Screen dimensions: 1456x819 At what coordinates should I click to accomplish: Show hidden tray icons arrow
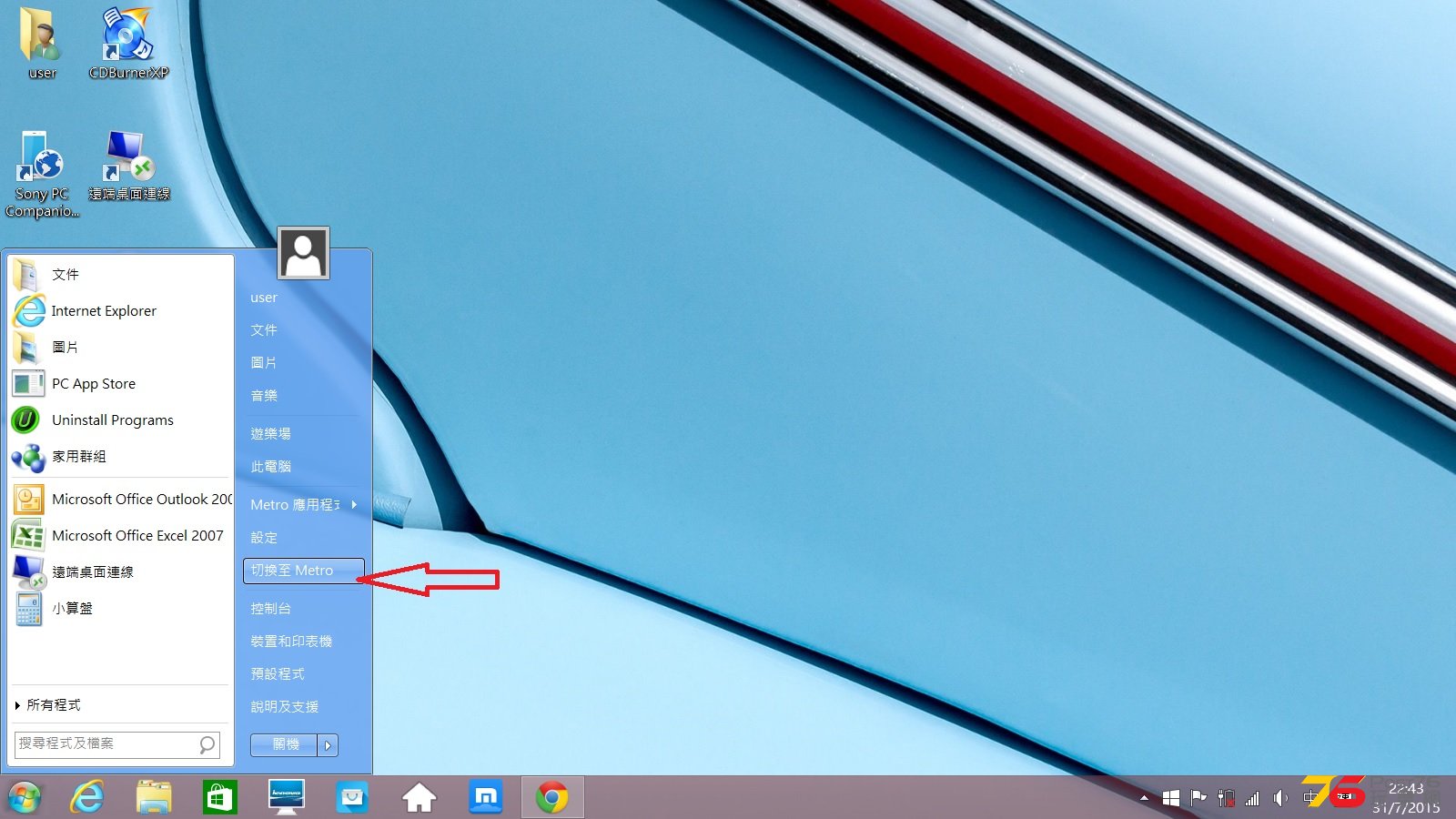coord(1143,798)
